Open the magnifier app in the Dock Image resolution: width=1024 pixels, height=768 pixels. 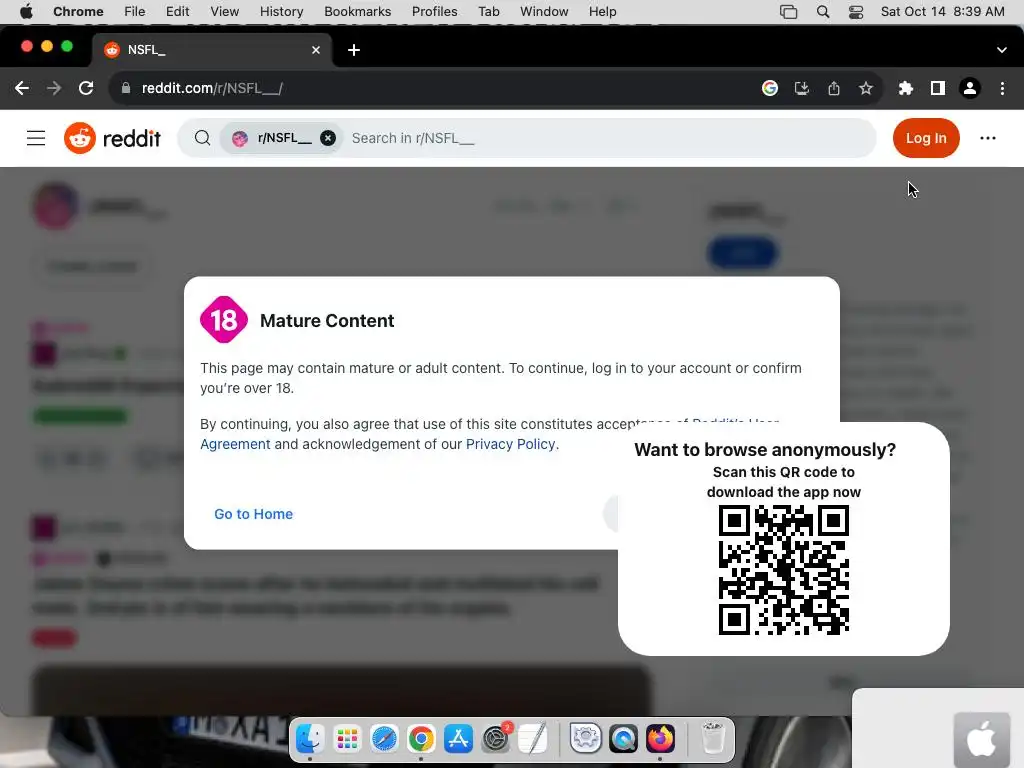[623, 739]
